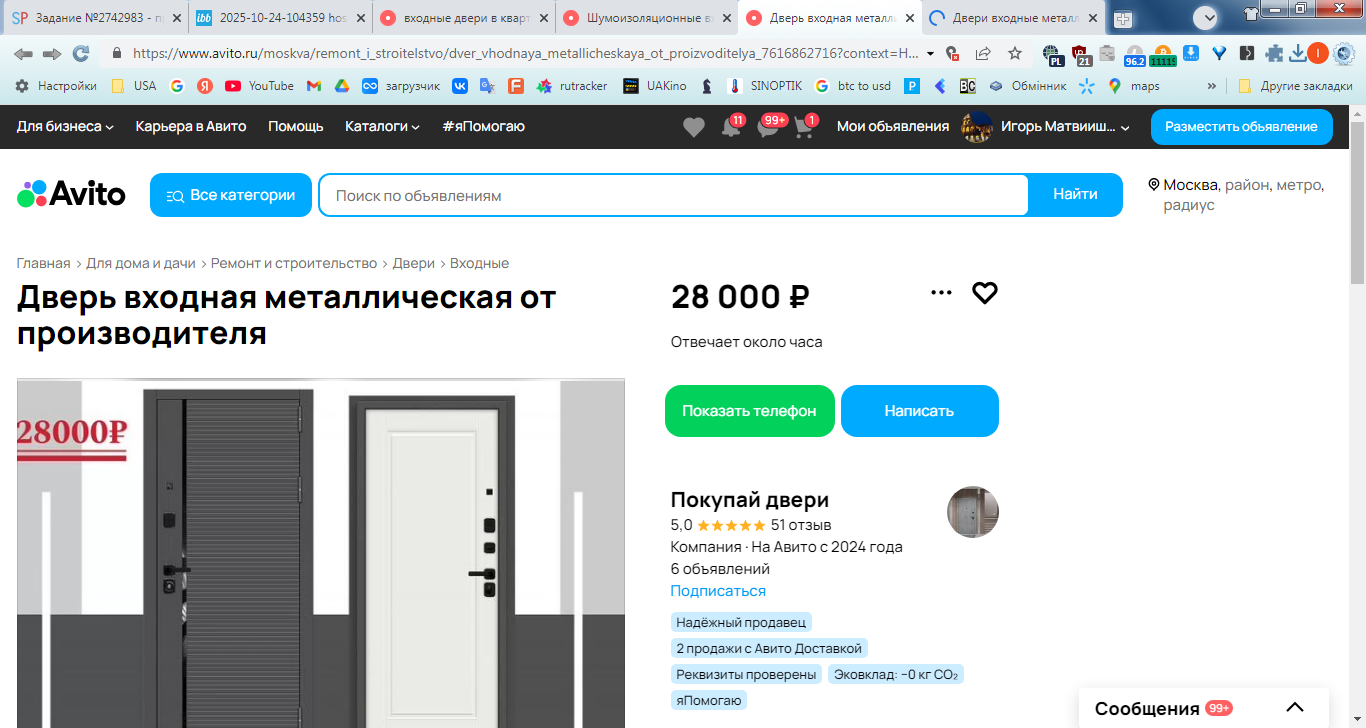The width and height of the screenshot is (1366, 728).
Task: Open Мои объявления in the header
Action: point(893,126)
